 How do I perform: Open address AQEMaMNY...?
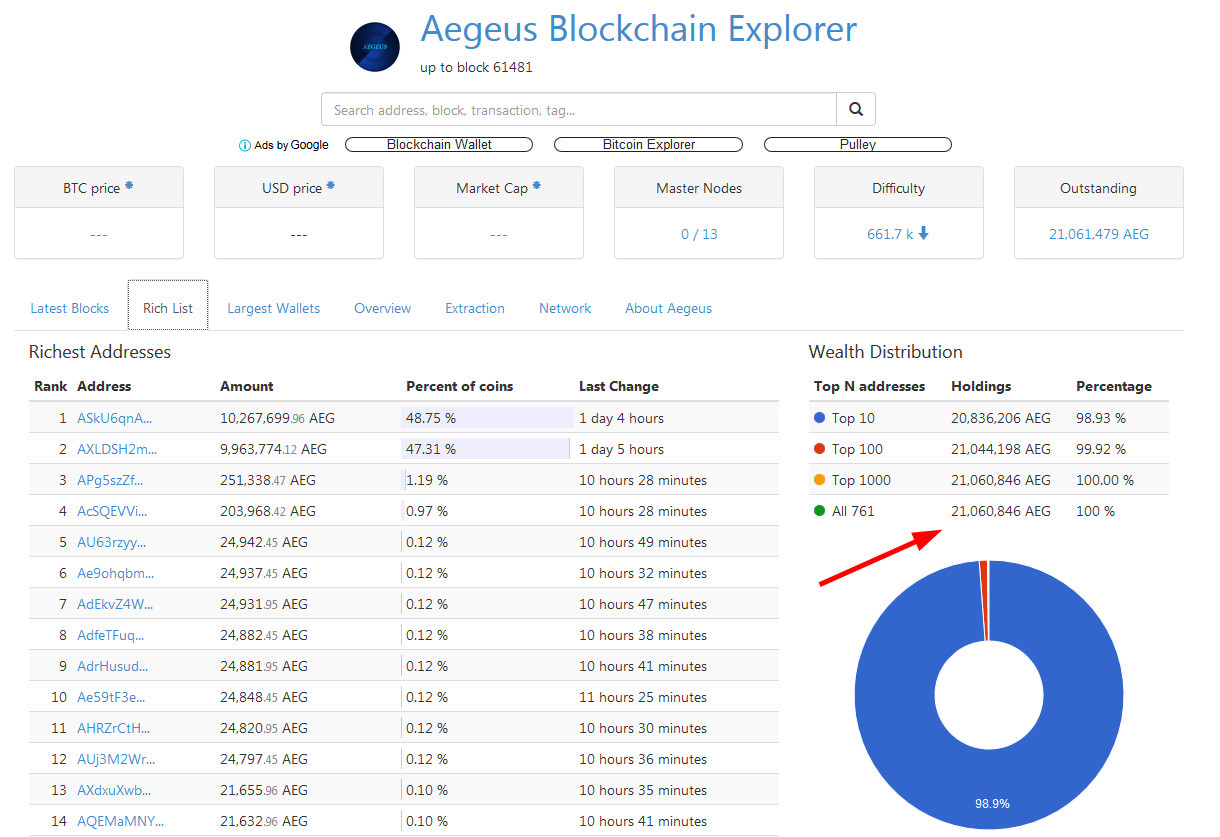click(x=121, y=821)
